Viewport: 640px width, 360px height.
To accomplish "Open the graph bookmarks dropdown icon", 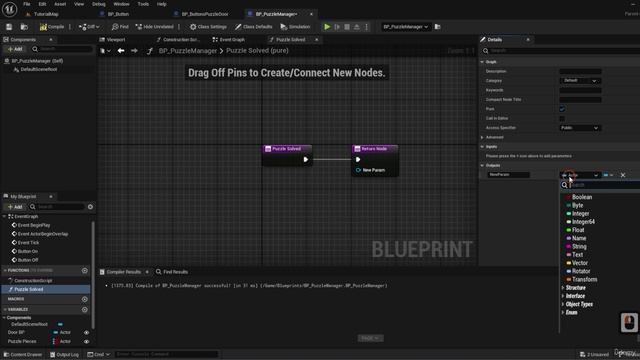I will click(x=105, y=51).
